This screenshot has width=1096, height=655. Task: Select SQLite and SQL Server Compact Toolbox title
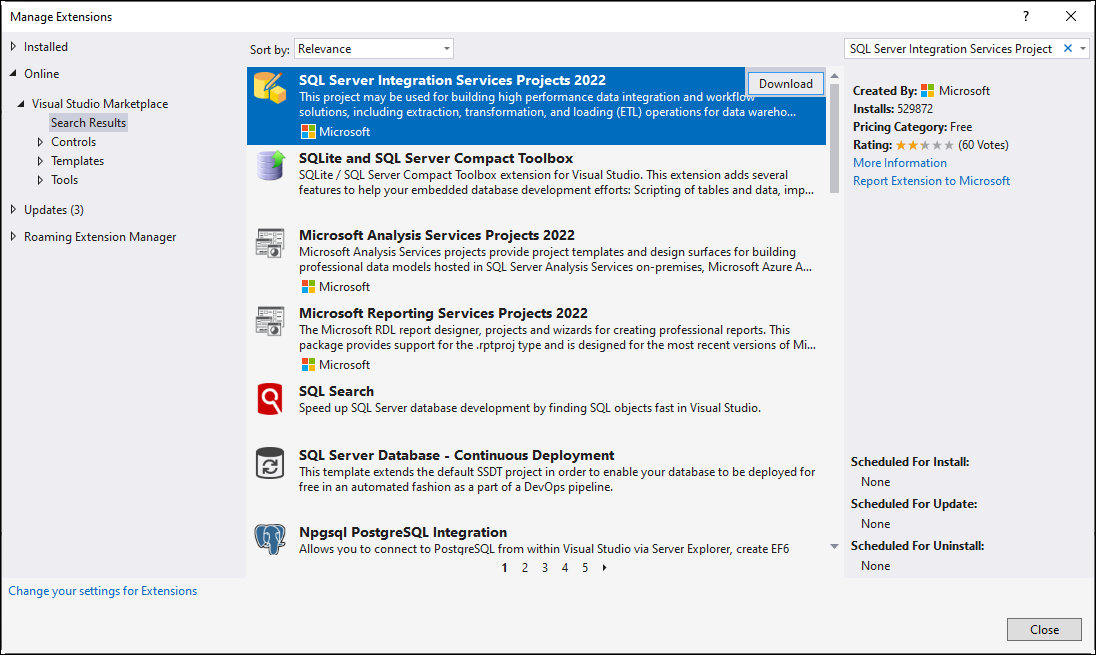[x=435, y=159]
